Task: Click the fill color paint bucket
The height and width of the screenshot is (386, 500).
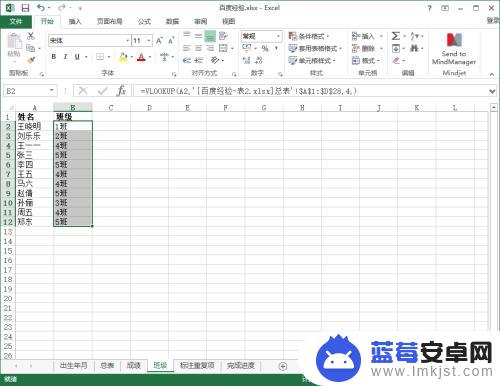Action: point(123,57)
